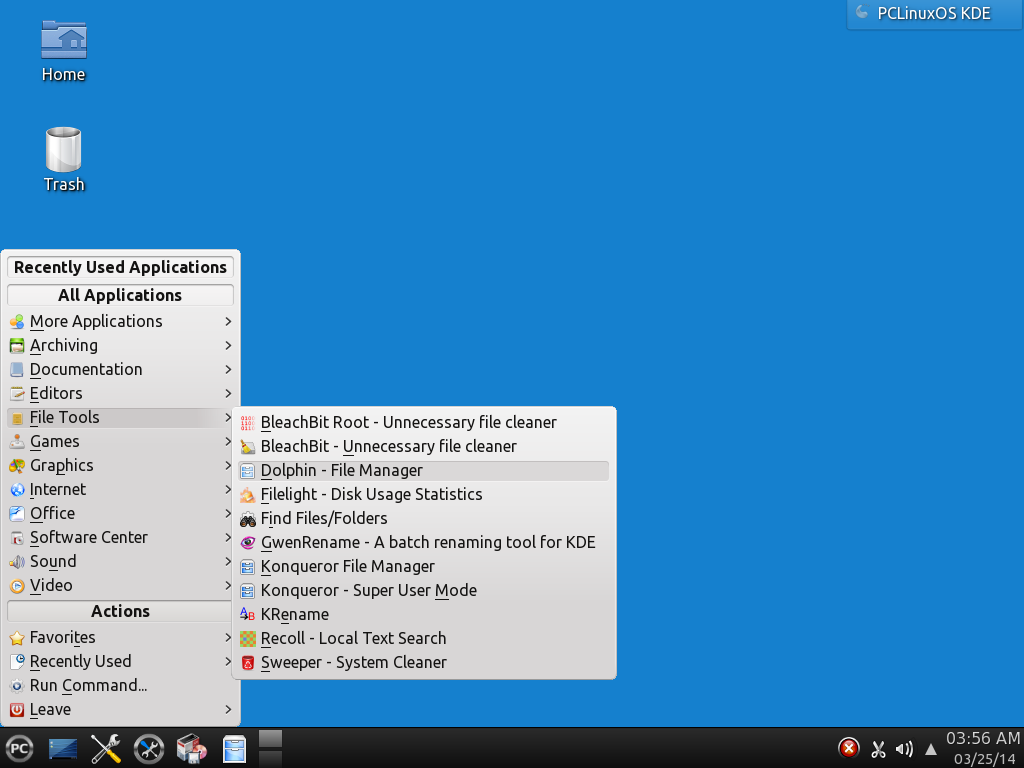Open the round wrench control center icon
The height and width of the screenshot is (768, 1024).
click(149, 749)
